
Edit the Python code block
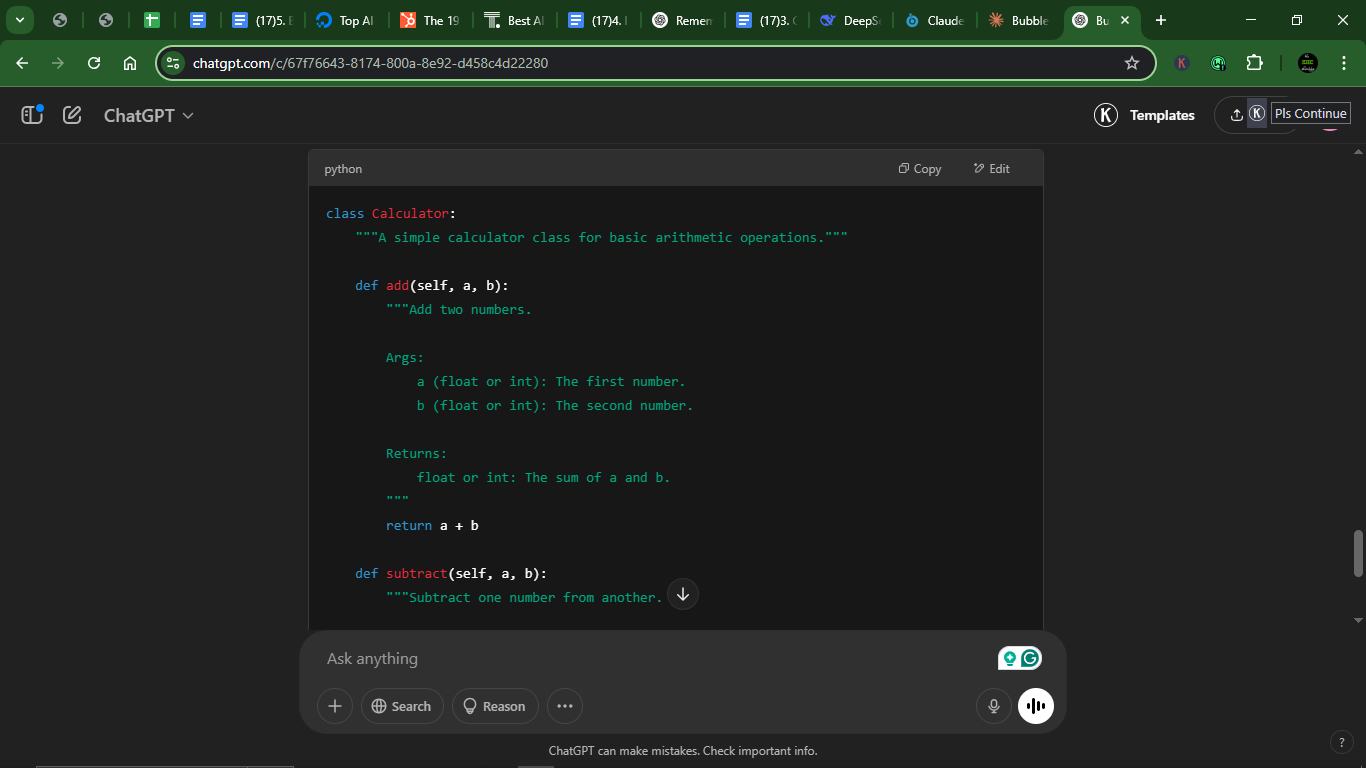(x=991, y=169)
